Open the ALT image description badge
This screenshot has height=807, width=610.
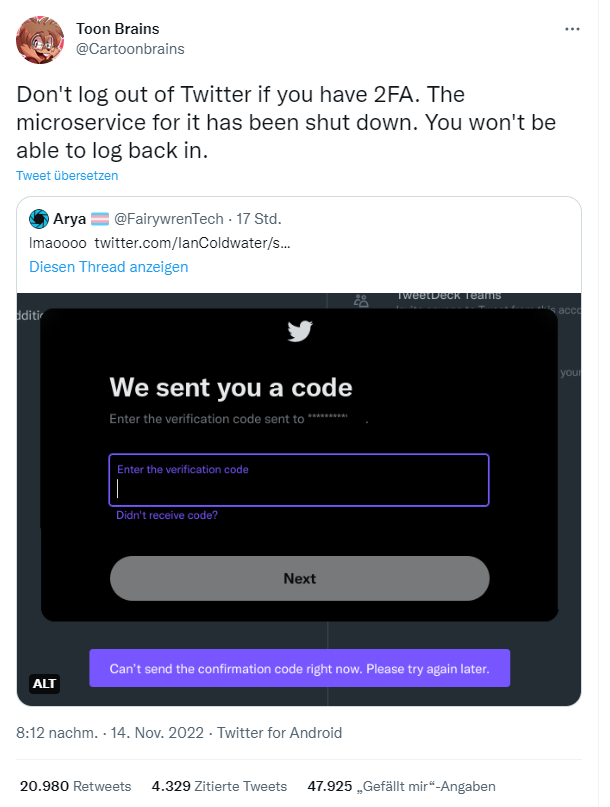pos(44,684)
